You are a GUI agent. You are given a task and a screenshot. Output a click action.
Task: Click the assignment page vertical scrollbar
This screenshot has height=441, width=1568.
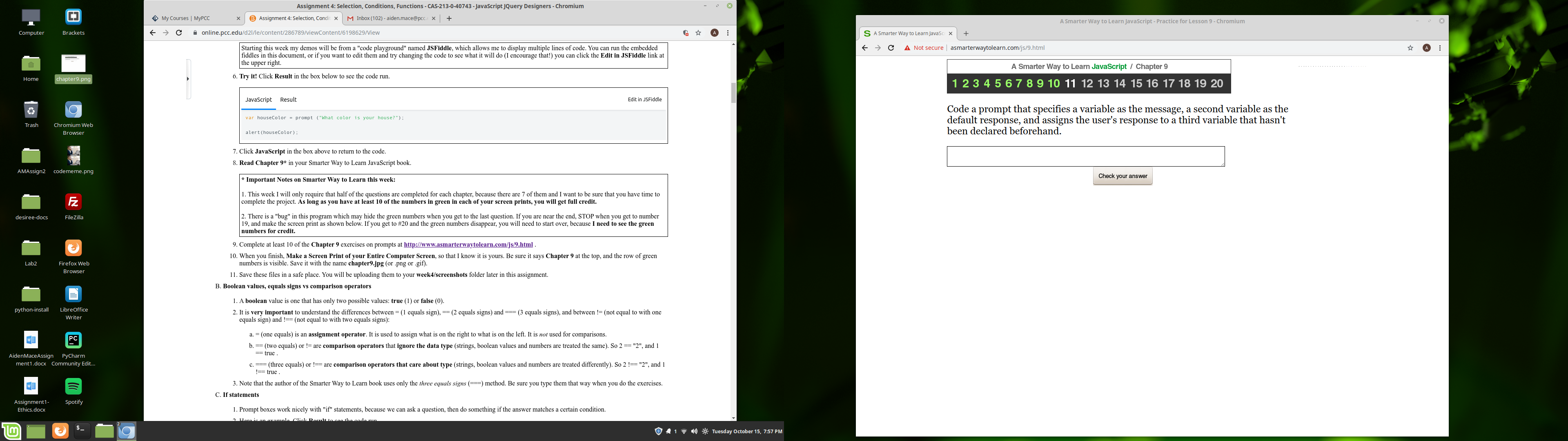tap(733, 93)
